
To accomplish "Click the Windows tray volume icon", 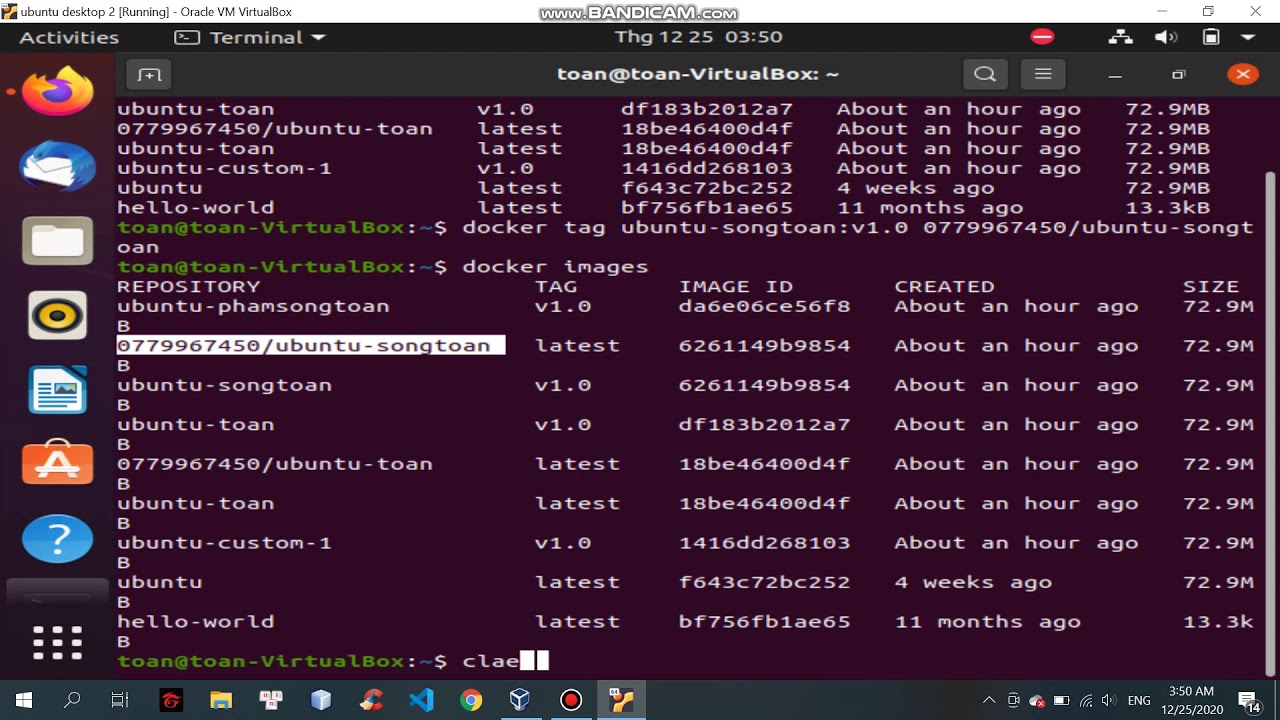I will coord(1109,700).
